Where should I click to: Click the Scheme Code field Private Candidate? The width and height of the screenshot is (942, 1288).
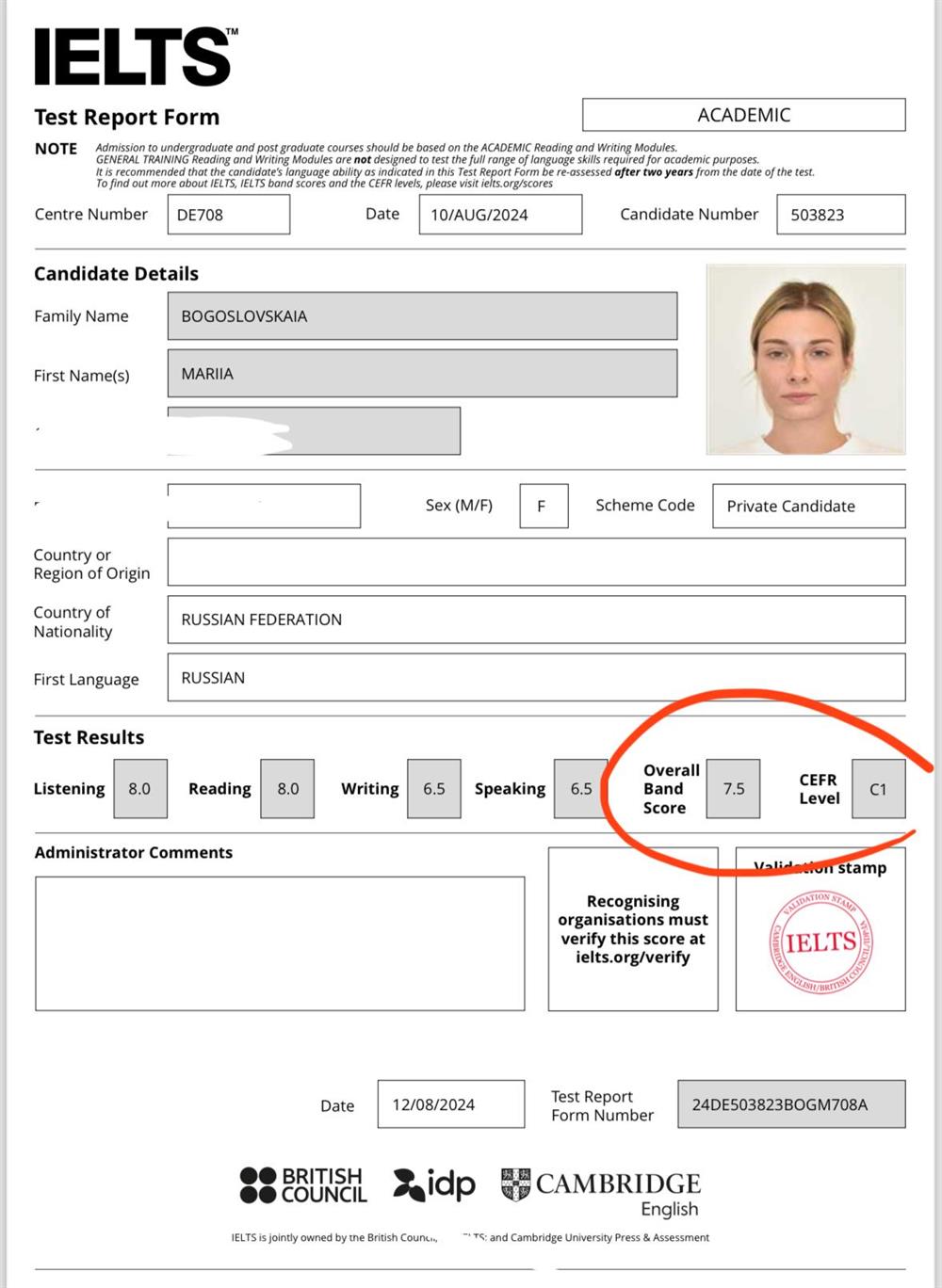tap(809, 507)
